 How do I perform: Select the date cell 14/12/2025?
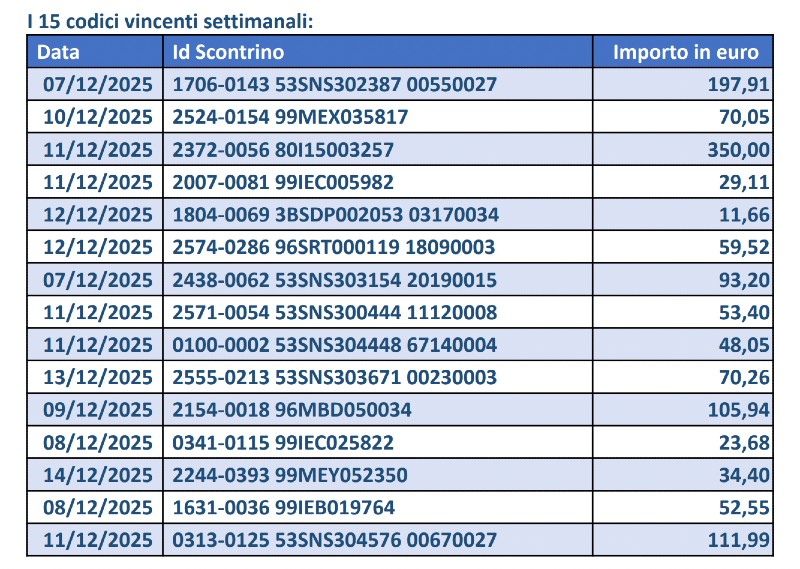(x=98, y=475)
